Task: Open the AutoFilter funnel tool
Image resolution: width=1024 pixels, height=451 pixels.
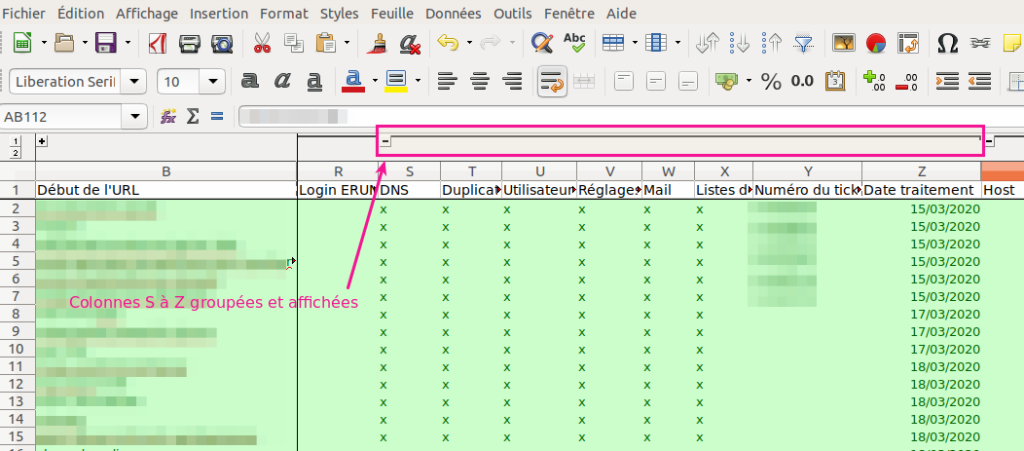Action: (x=803, y=44)
